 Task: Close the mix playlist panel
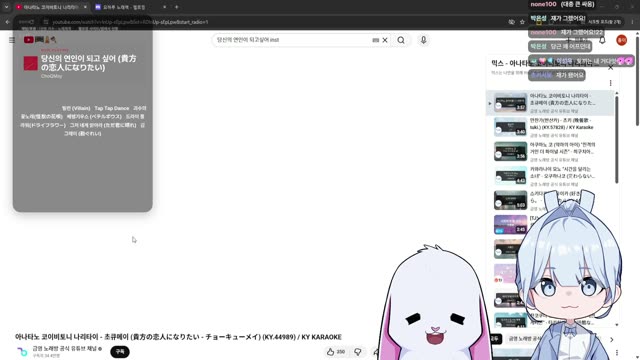click(610, 67)
